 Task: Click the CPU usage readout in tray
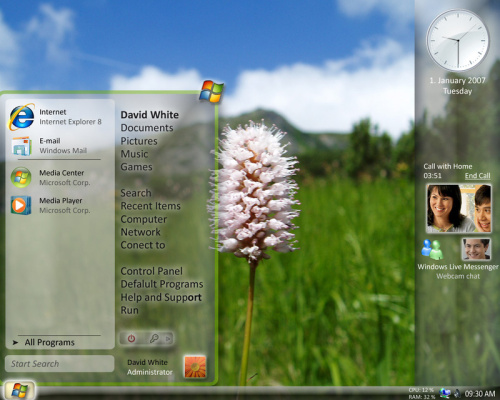click(x=422, y=390)
